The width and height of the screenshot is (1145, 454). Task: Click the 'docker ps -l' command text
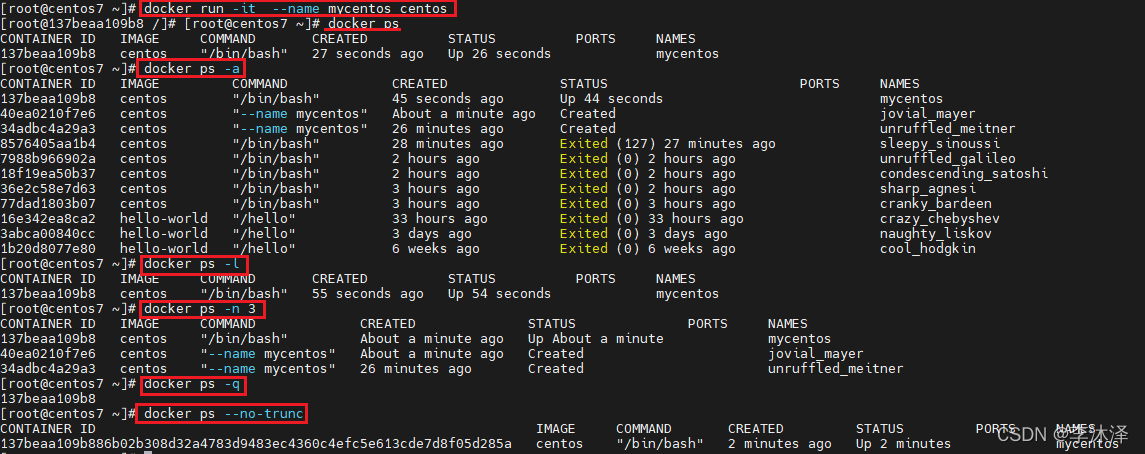click(192, 263)
